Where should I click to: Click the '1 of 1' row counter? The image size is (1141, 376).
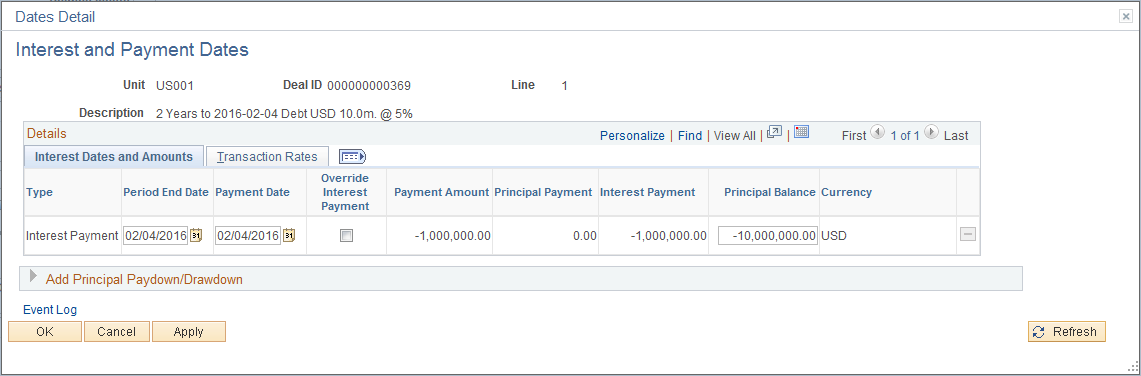point(905,135)
